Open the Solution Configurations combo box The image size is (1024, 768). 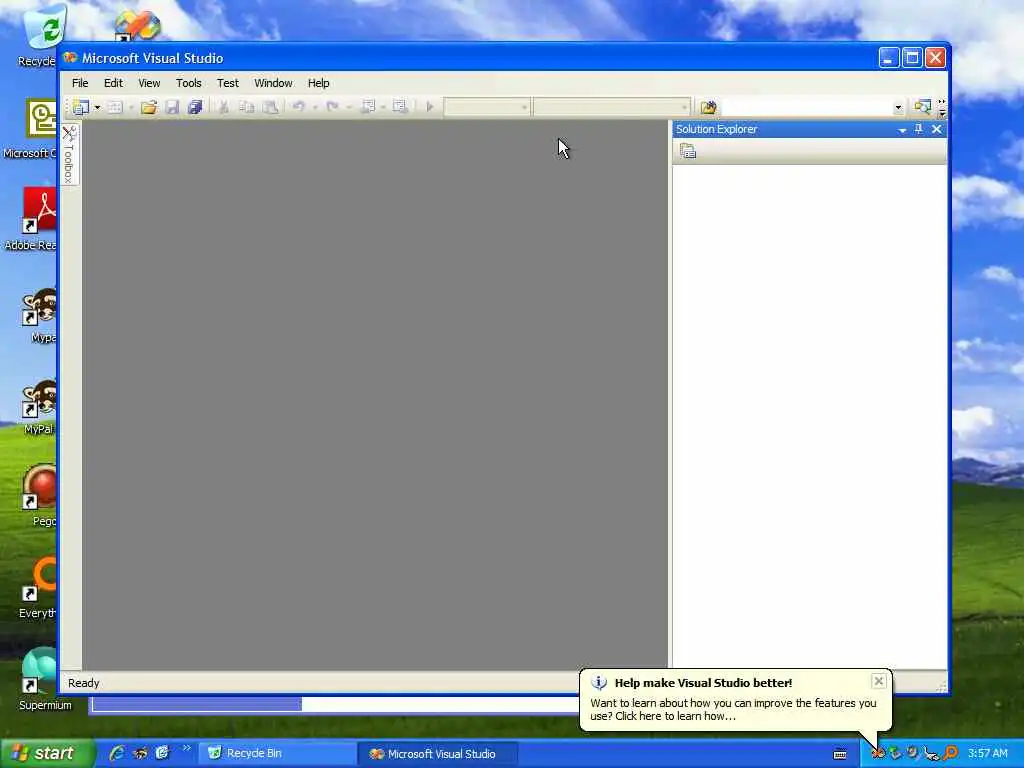tap(487, 106)
